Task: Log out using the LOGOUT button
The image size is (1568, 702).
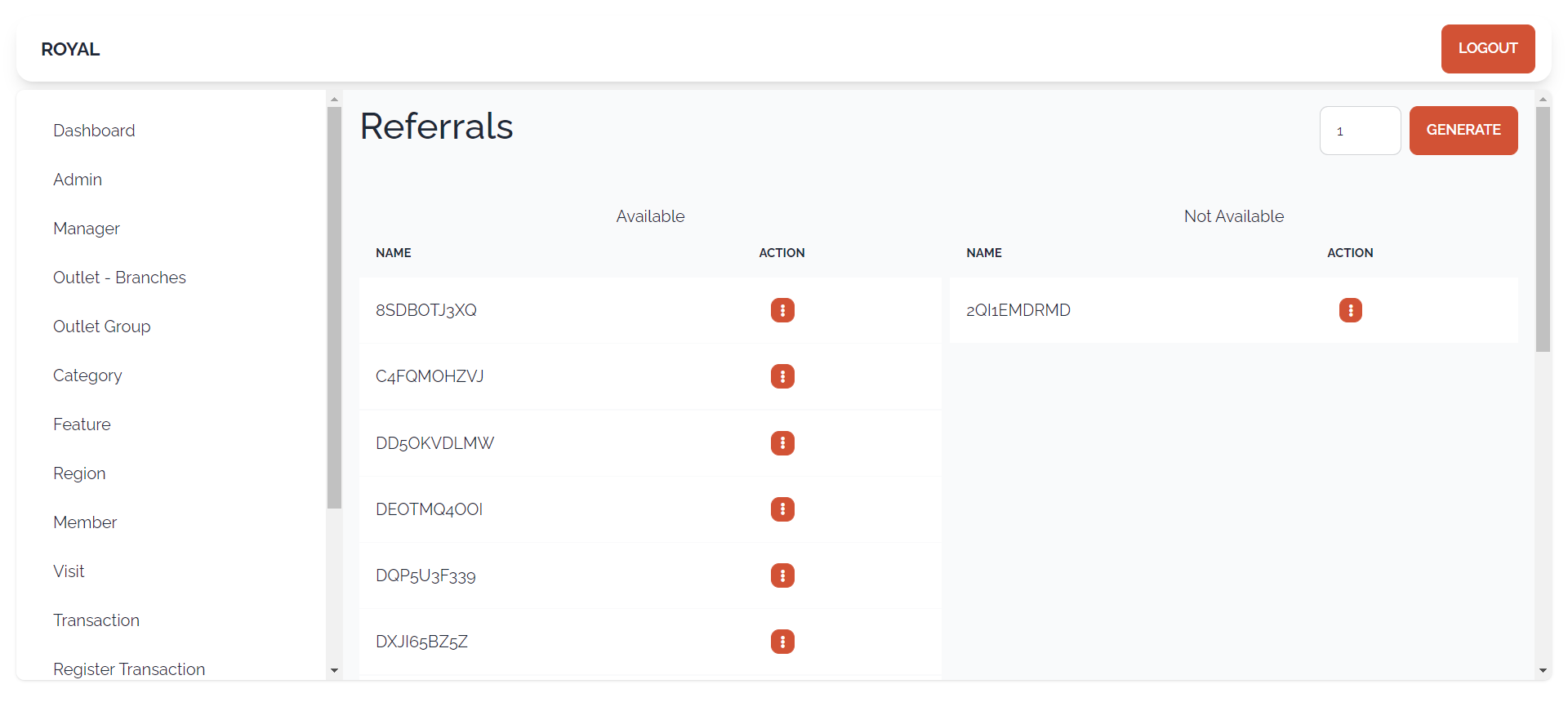Action: 1488,49
